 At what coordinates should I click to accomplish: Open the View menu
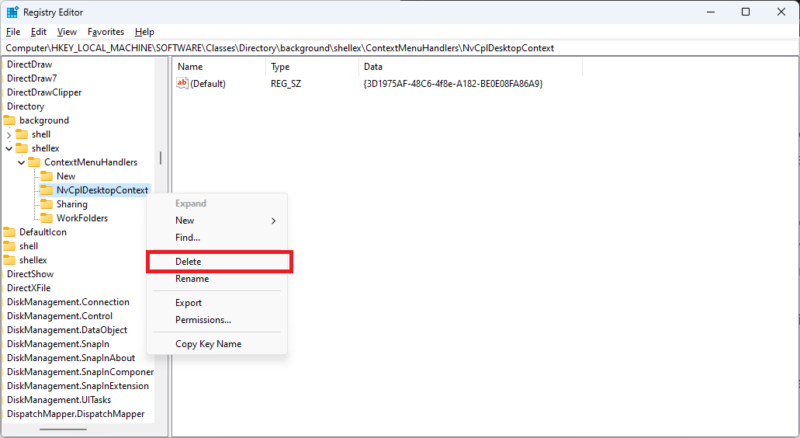coord(67,32)
